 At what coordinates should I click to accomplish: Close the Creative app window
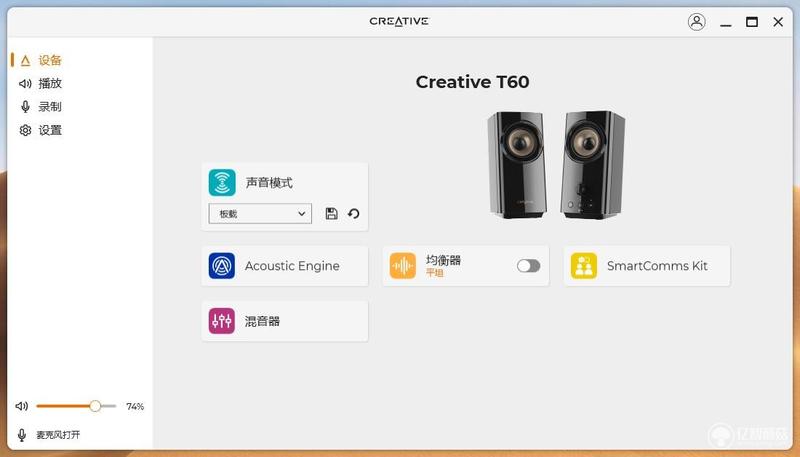(778, 22)
